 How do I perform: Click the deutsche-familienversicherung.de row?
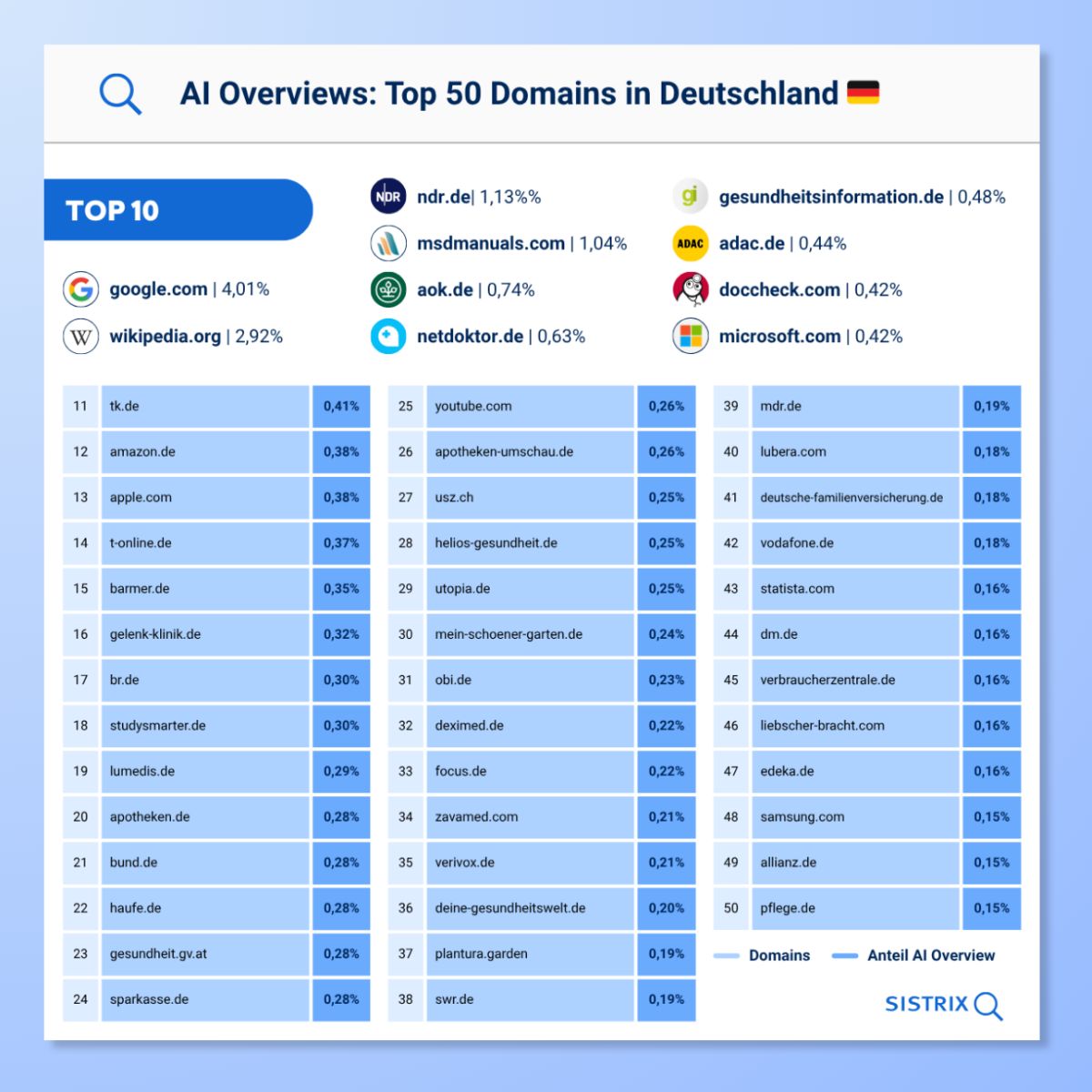pos(867,497)
